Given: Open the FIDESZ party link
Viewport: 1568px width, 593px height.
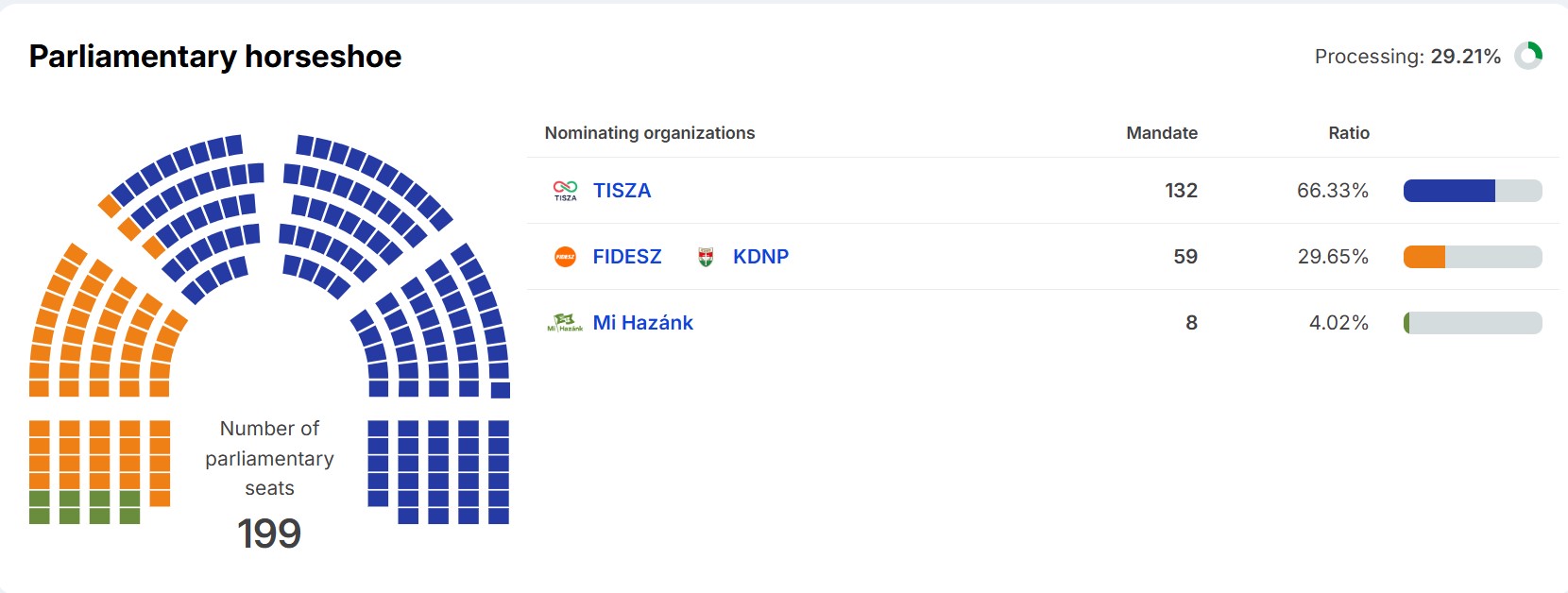Looking at the screenshot, I should click(626, 257).
